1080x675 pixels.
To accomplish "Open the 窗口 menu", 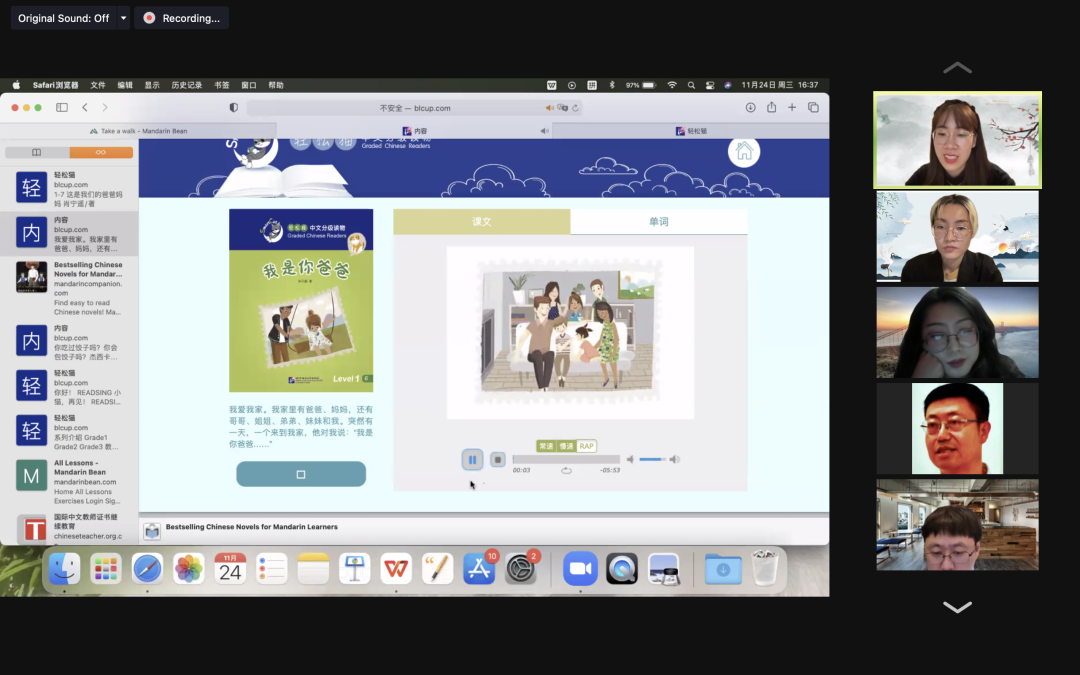I will point(249,85).
